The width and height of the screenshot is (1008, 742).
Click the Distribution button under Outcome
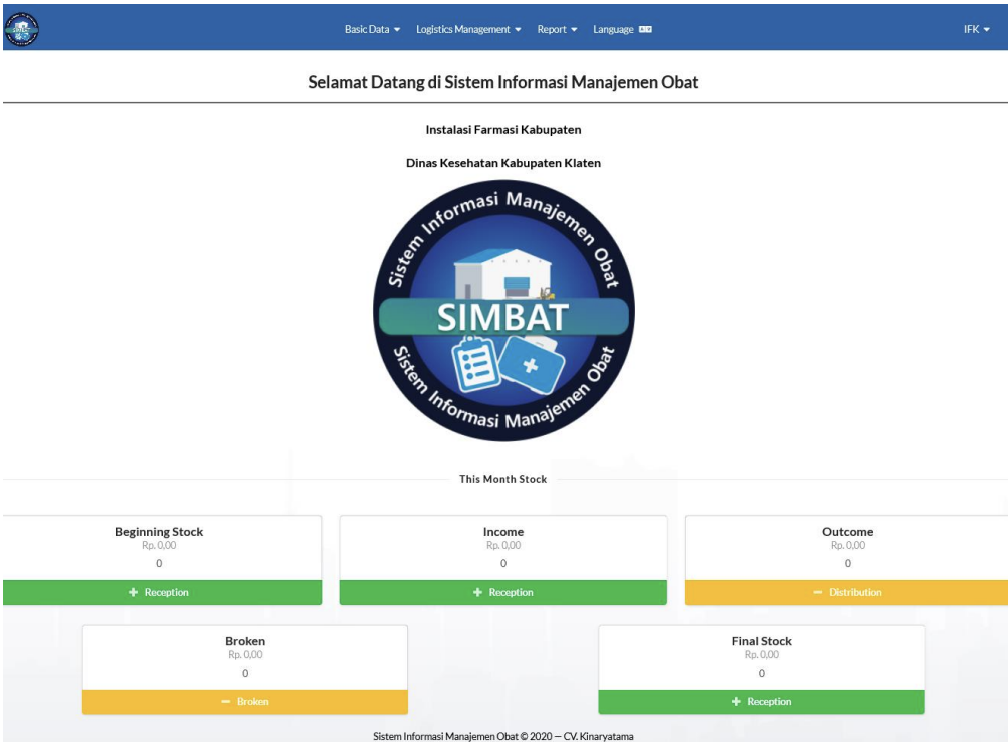[x=847, y=592]
